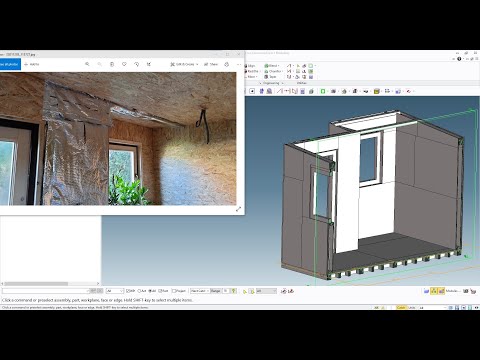
Task: Click the yellow box icon in the CAD toolbar
Action: (x=377, y=91)
